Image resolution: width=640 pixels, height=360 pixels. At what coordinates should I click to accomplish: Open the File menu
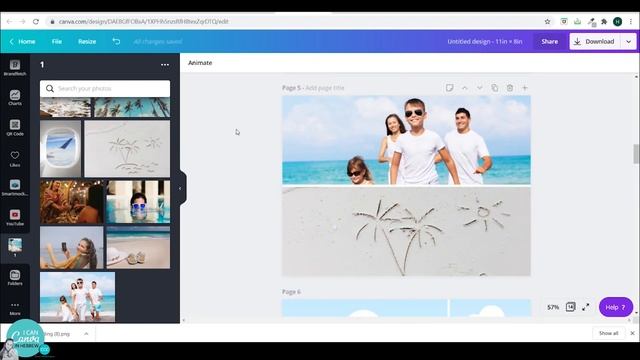57,41
